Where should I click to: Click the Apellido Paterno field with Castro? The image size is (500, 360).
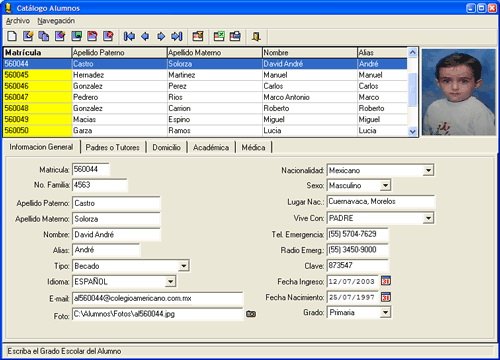pyautogui.click(x=116, y=203)
